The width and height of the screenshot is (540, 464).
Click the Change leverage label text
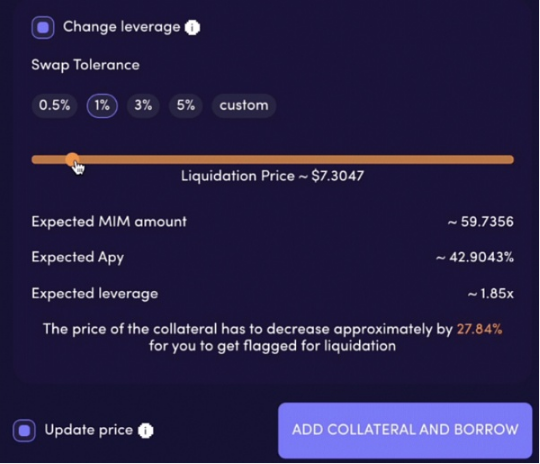122,27
